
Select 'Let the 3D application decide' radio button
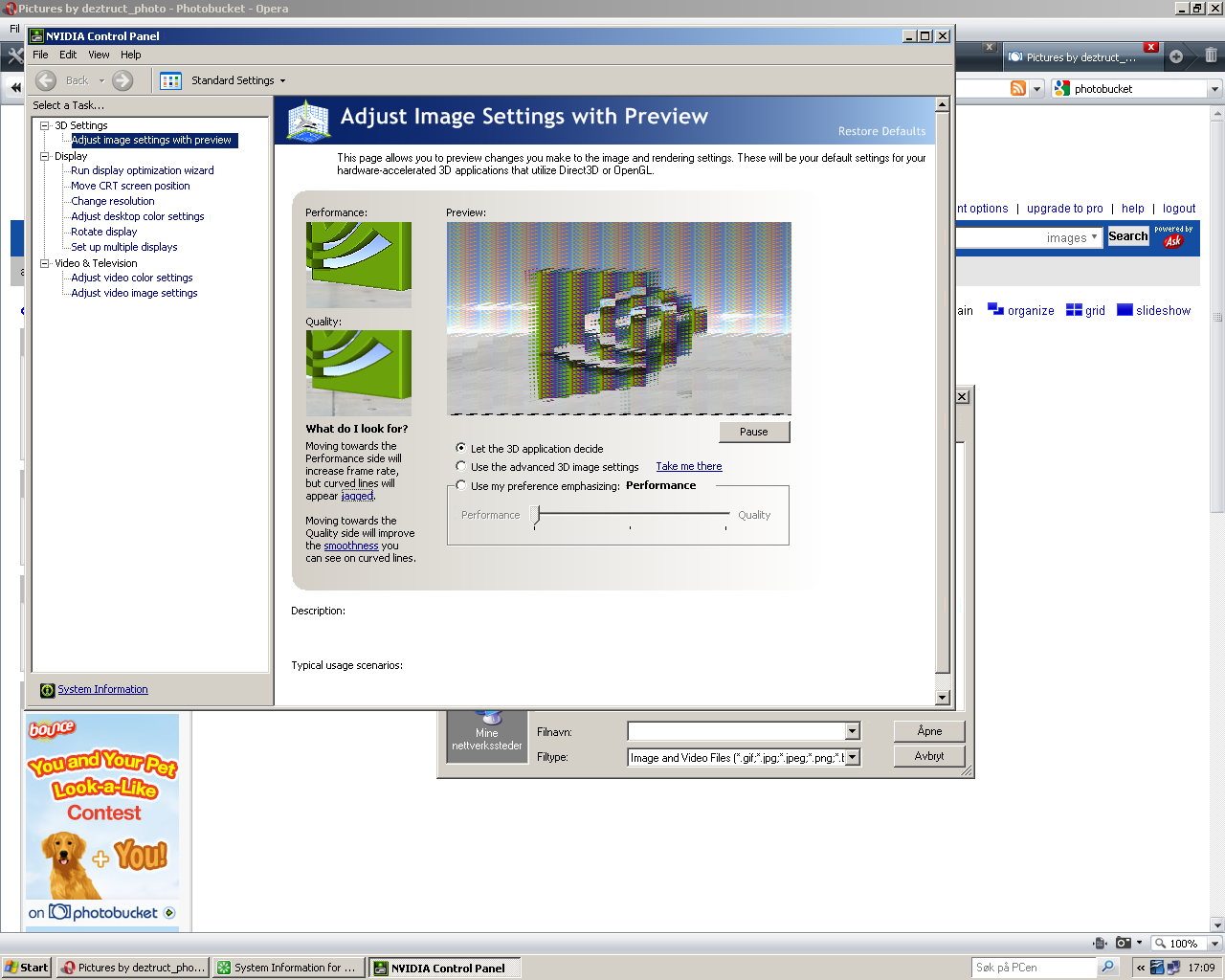(x=461, y=448)
